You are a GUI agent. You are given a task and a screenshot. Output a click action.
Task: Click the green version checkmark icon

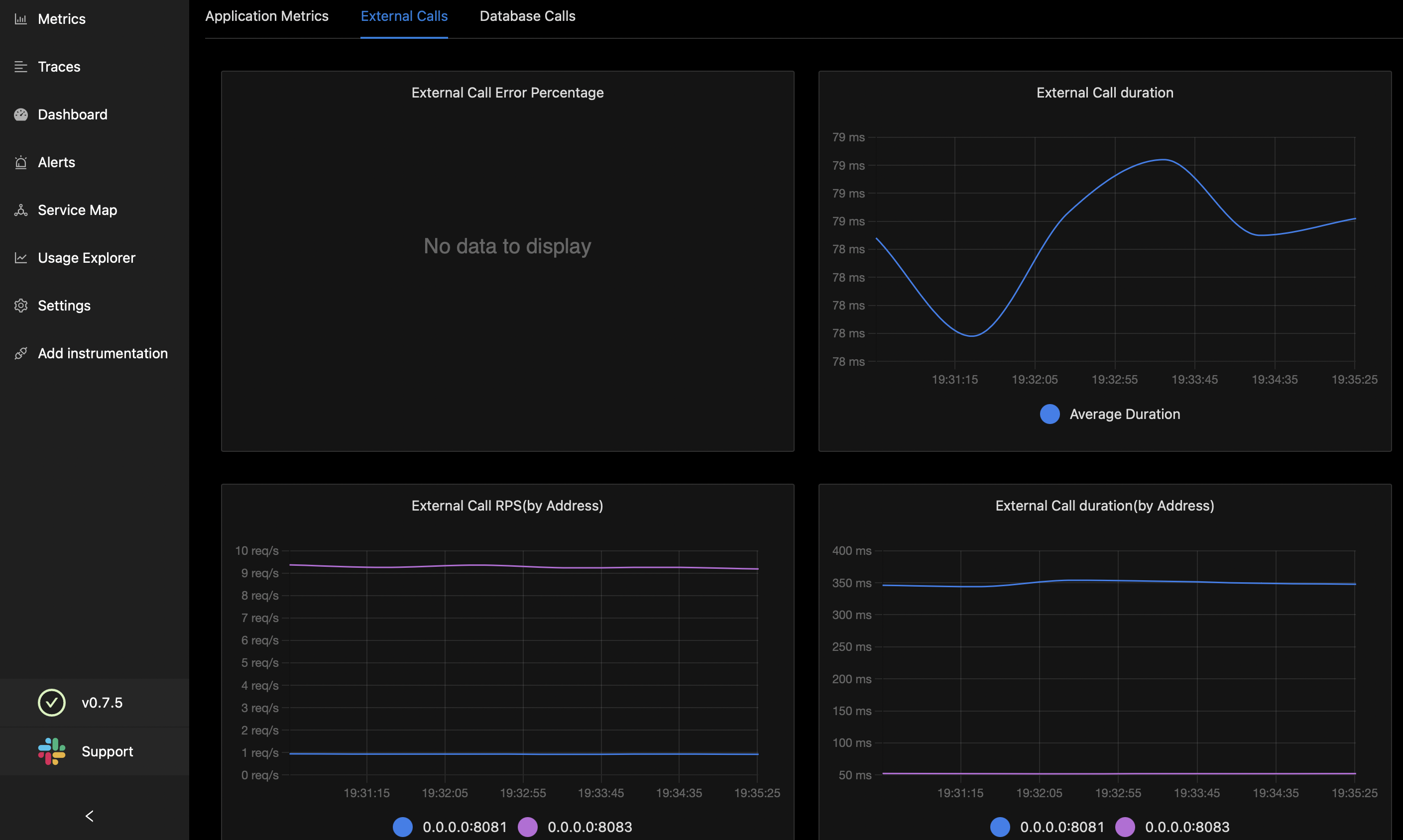click(51, 703)
